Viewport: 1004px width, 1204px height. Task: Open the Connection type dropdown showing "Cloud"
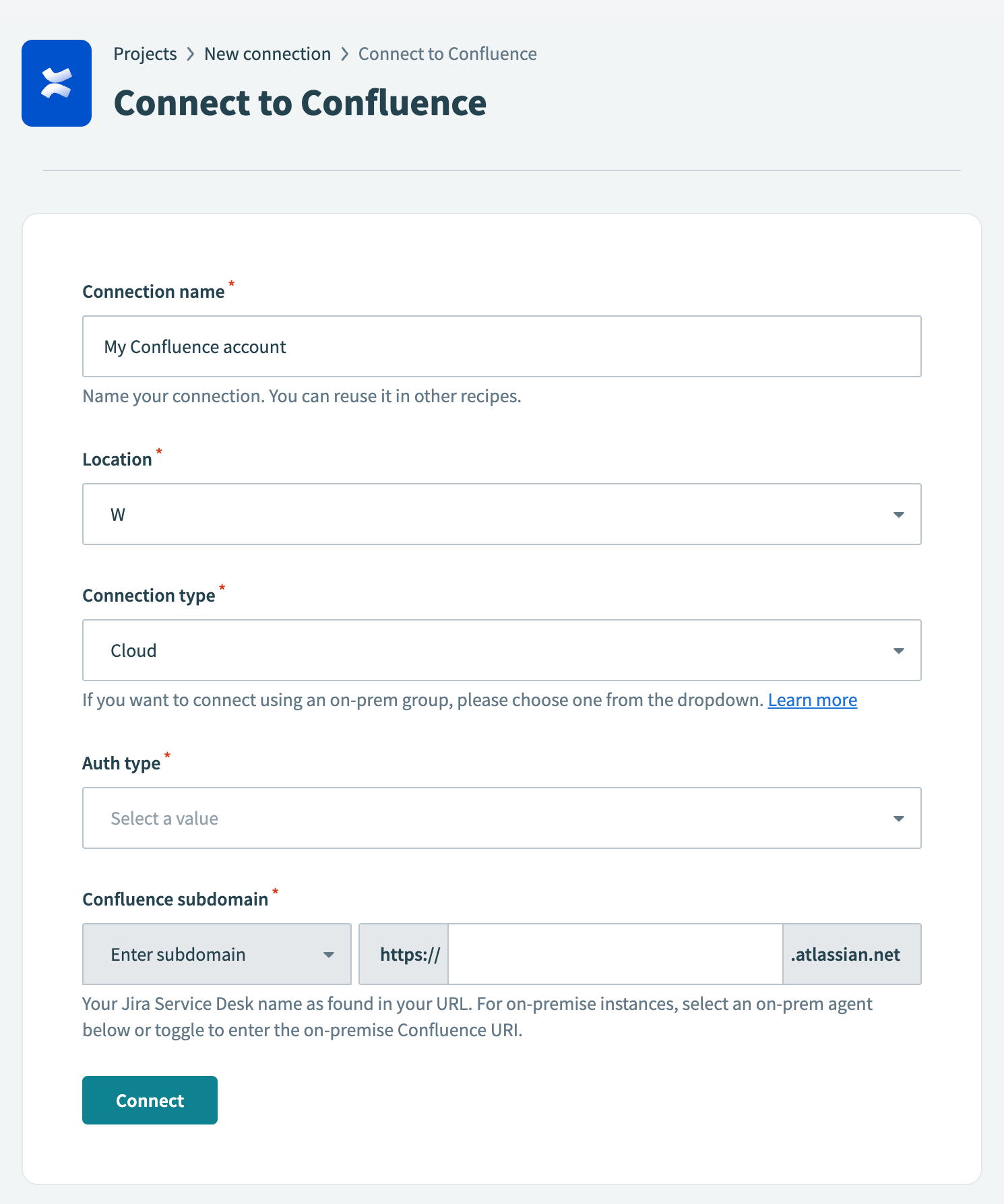pos(502,650)
